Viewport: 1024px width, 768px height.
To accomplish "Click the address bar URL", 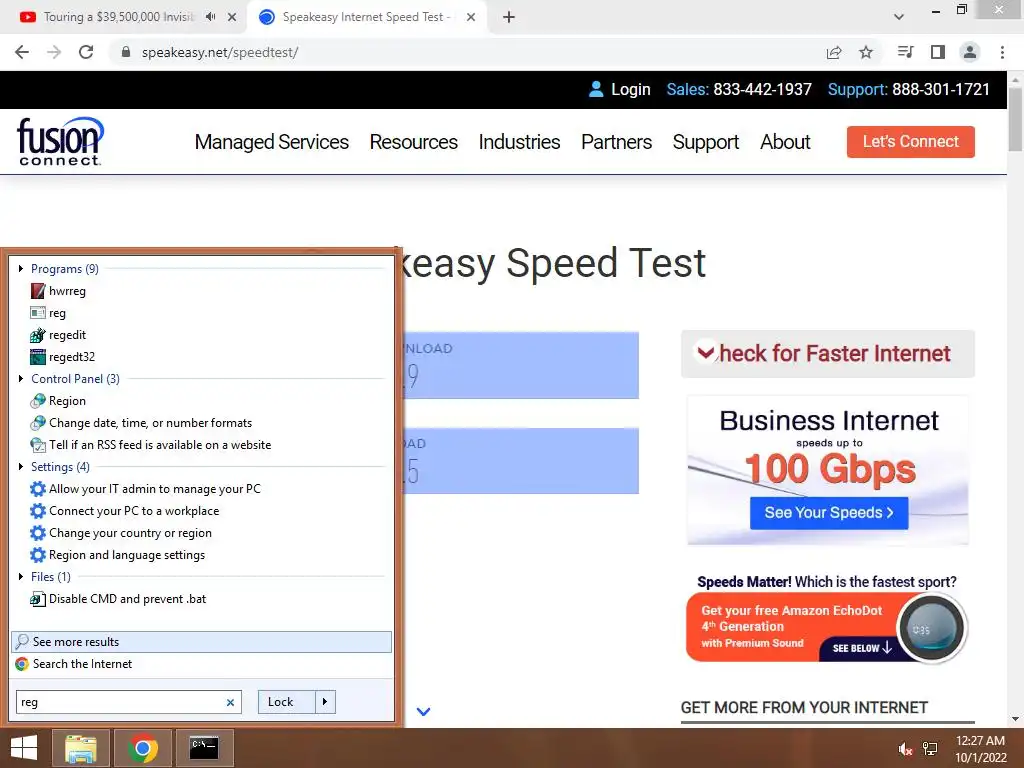I will (x=220, y=52).
